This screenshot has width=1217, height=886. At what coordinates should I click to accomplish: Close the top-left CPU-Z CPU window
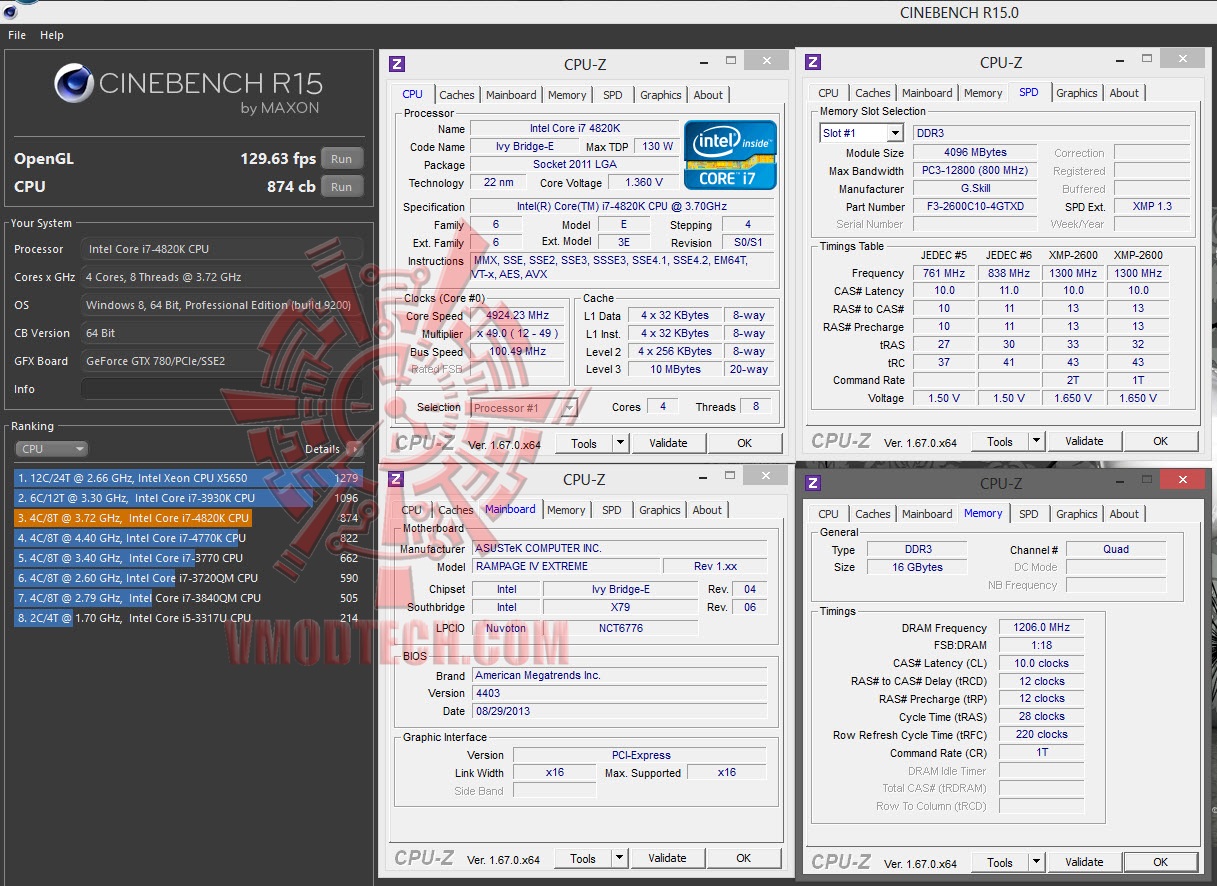coord(767,61)
